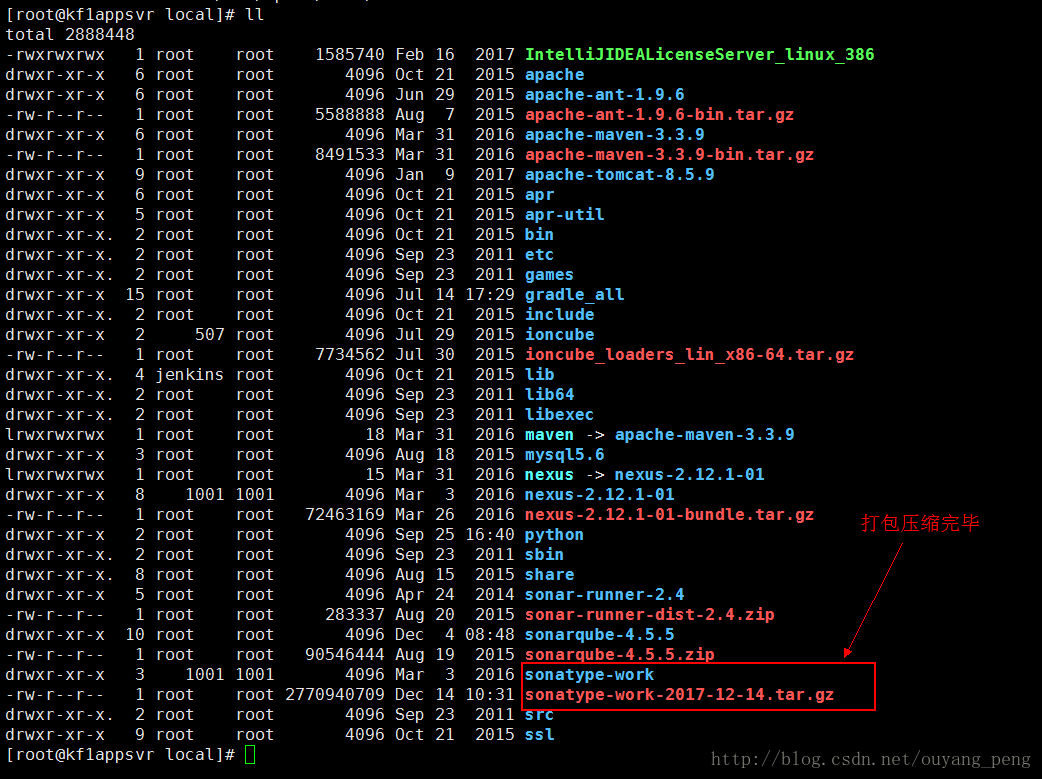Click the sonar-runner-dist-2.4.zip filename
This screenshot has width=1042, height=779.
point(649,614)
